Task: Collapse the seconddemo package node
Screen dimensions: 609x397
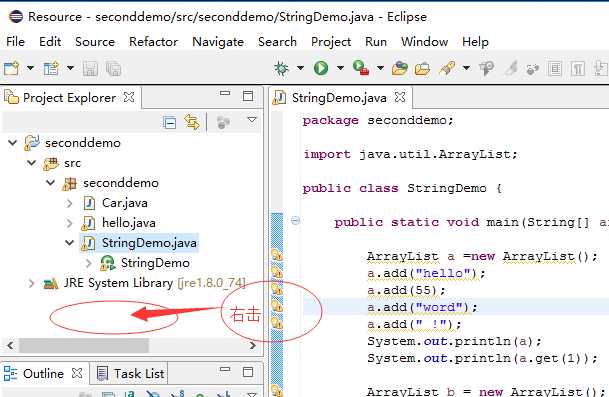Action: coord(50,183)
